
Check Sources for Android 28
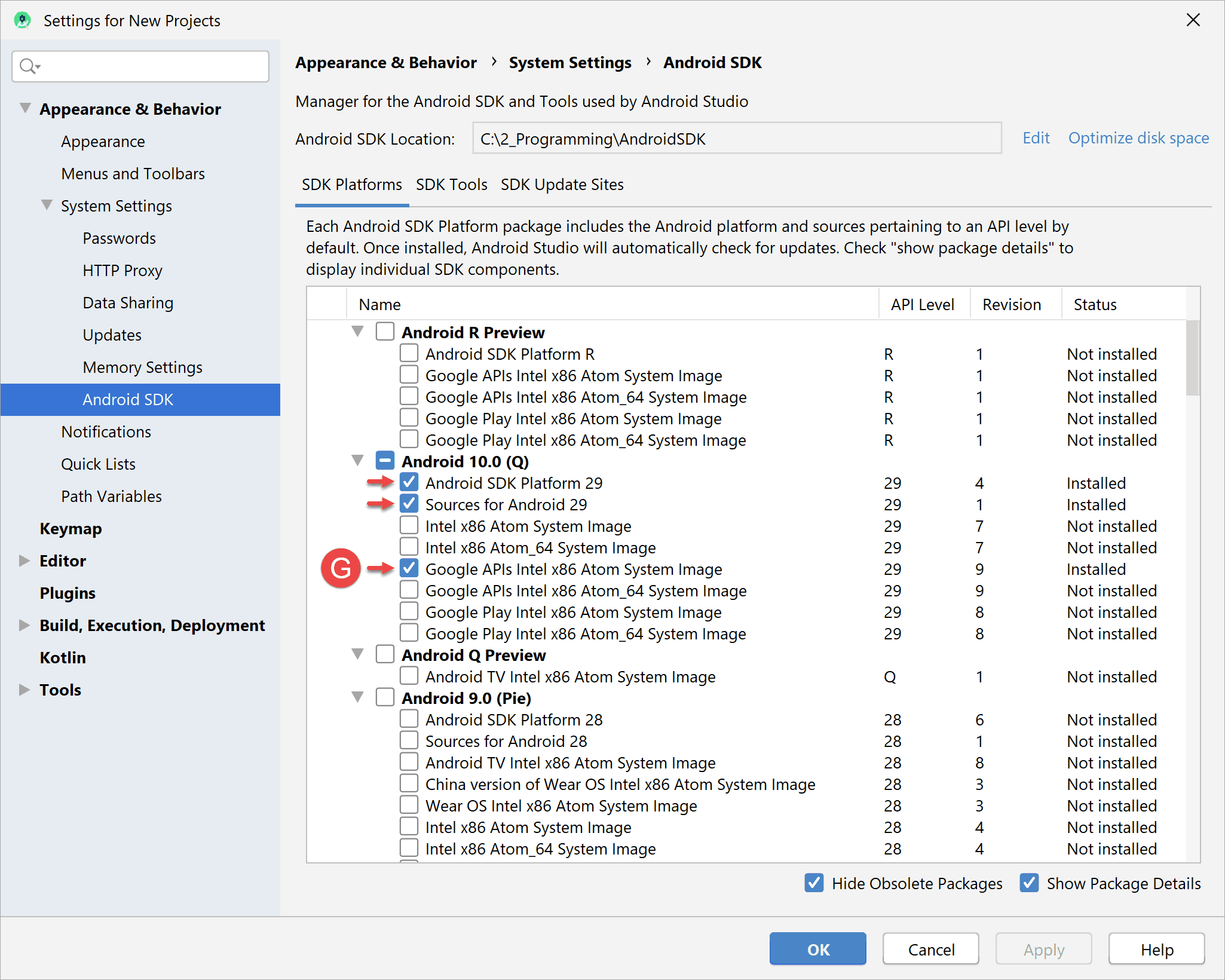click(x=409, y=740)
